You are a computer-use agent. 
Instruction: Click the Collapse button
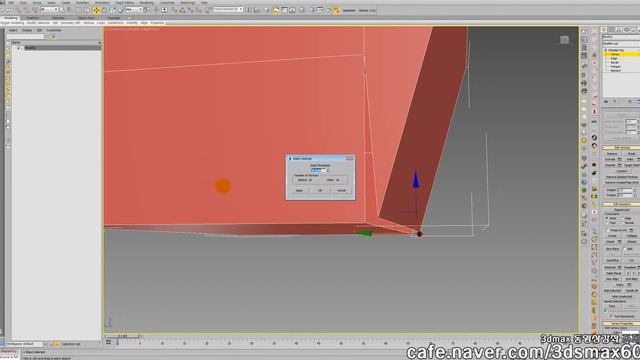631,236
